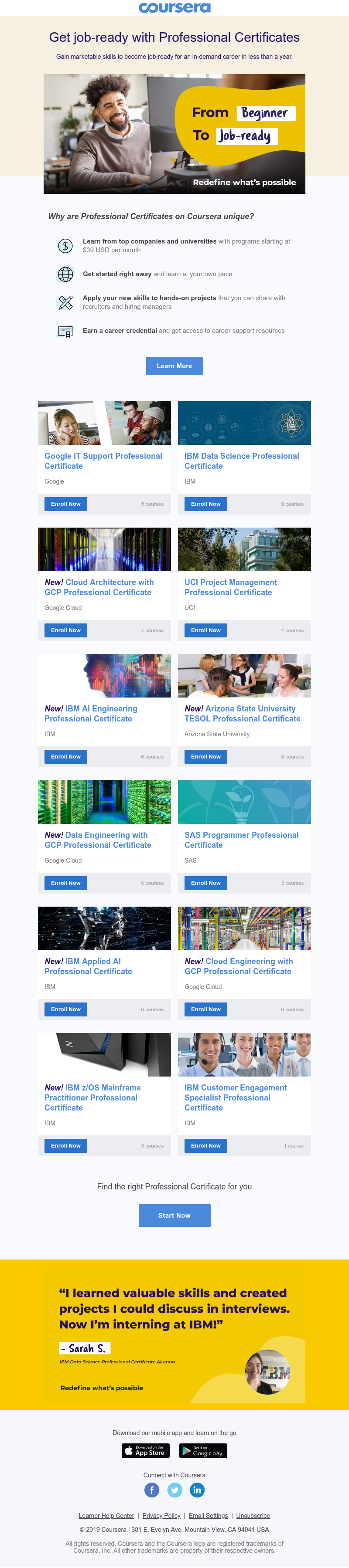Open the Facebook social icon
Viewport: 349px width, 1568px height.
[152, 1490]
